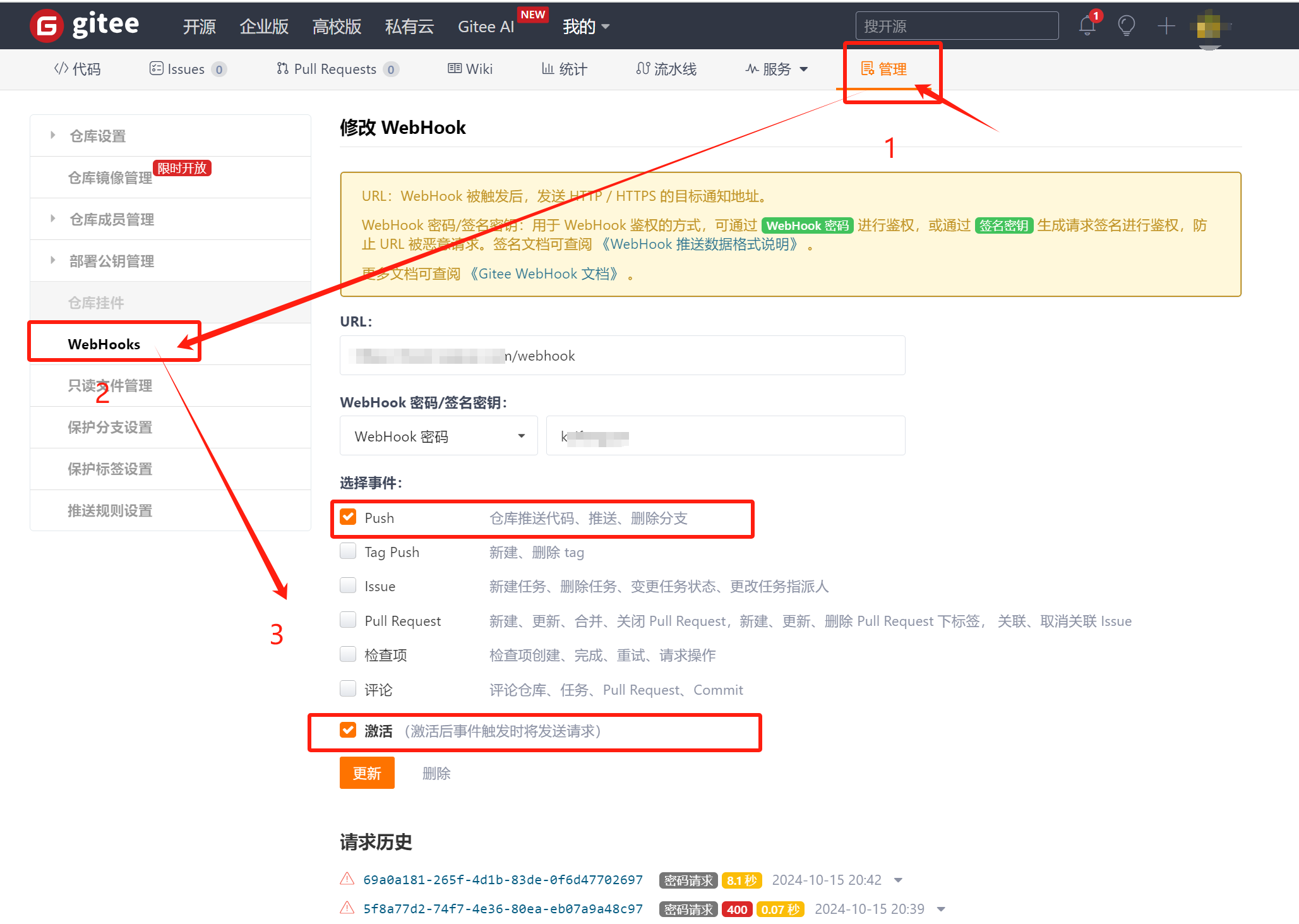This screenshot has height=924, width=1299.
Task: Enable the Tag Push event
Action: pos(348,551)
